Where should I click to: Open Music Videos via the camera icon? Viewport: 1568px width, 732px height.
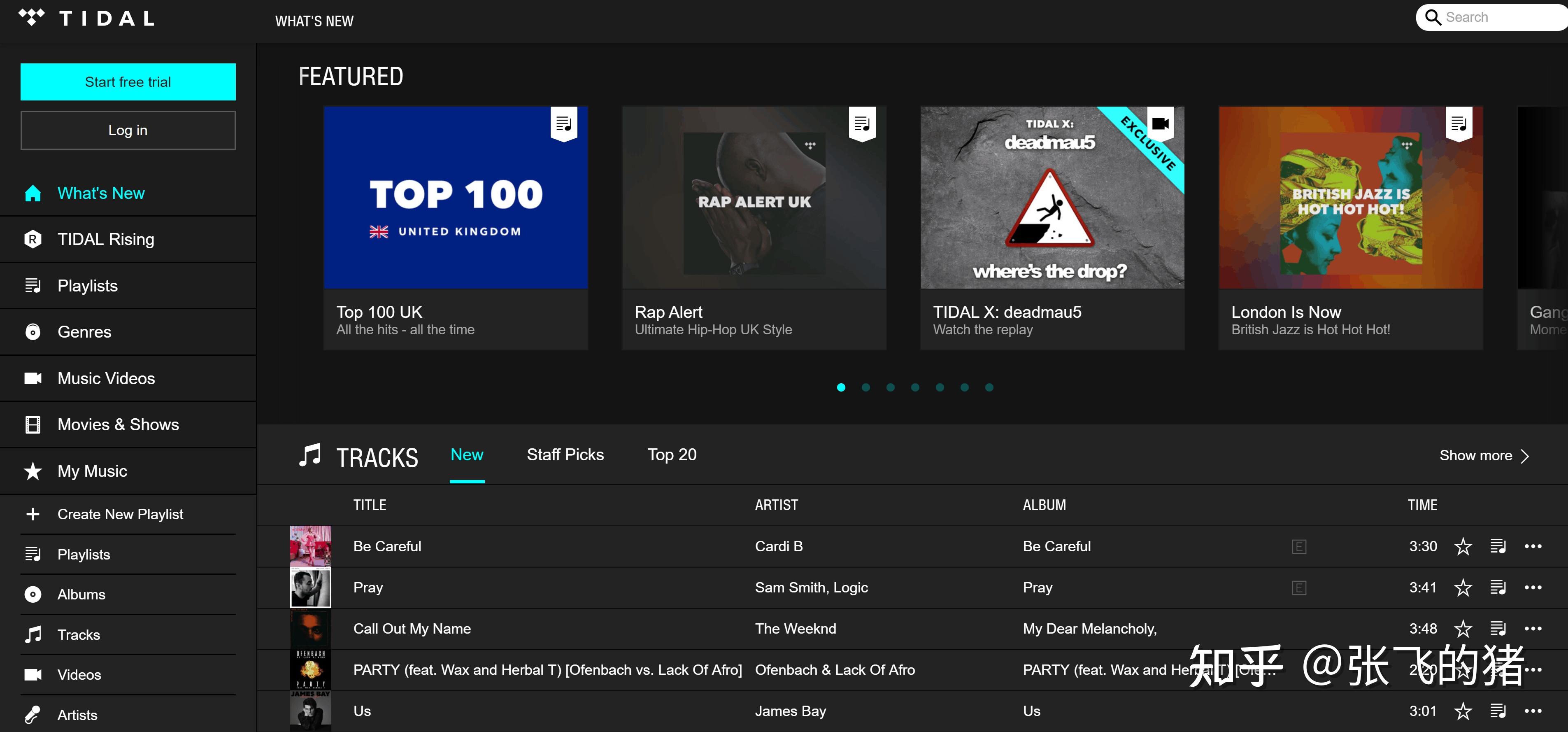pyautogui.click(x=32, y=378)
